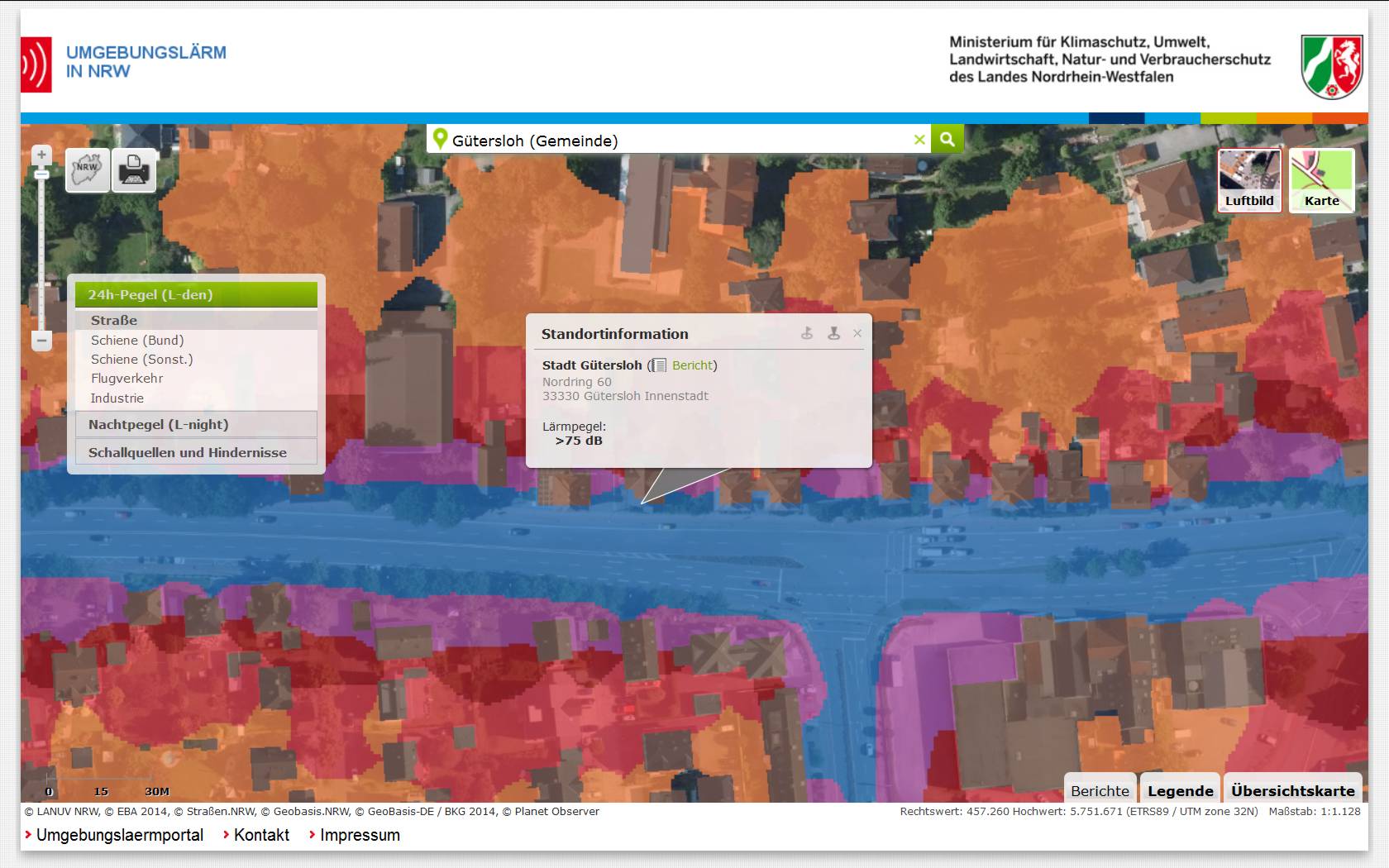Expand the Nachtpegel (L-night) section
Image resolution: width=1389 pixels, height=868 pixels.
tap(196, 424)
